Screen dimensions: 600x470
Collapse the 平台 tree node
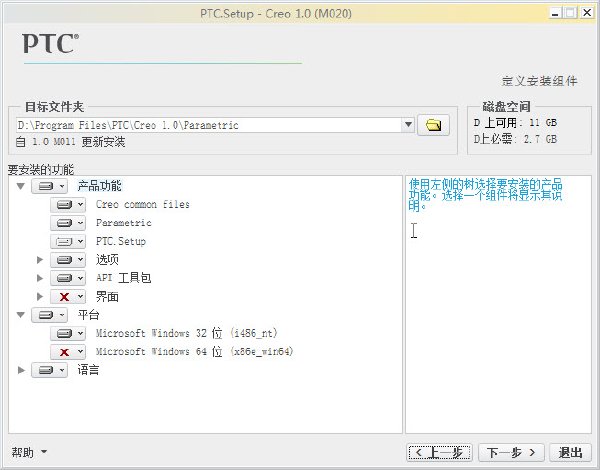pos(21,315)
